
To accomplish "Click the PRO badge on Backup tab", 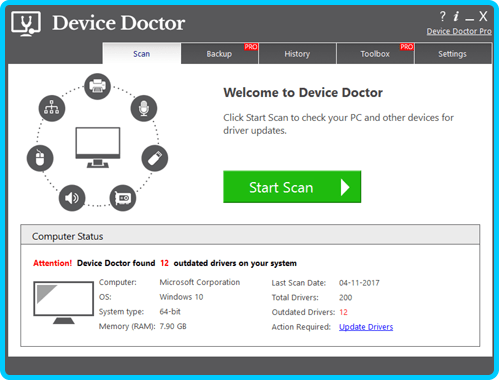I will 251,47.
